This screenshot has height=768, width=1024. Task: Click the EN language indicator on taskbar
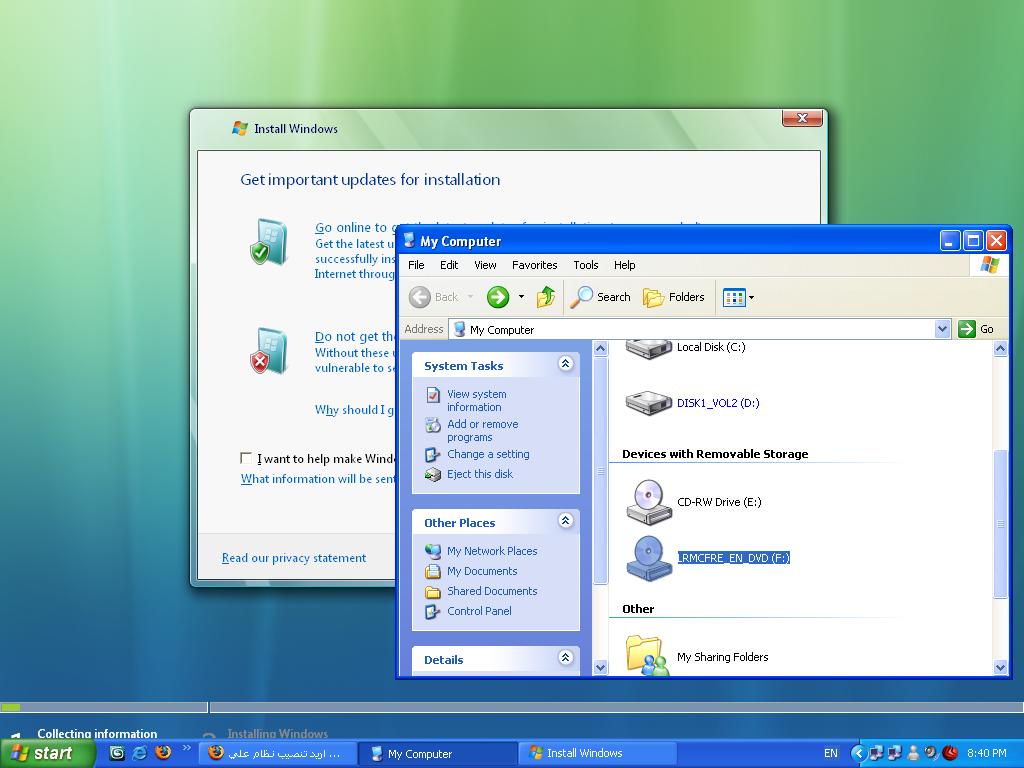pos(830,754)
